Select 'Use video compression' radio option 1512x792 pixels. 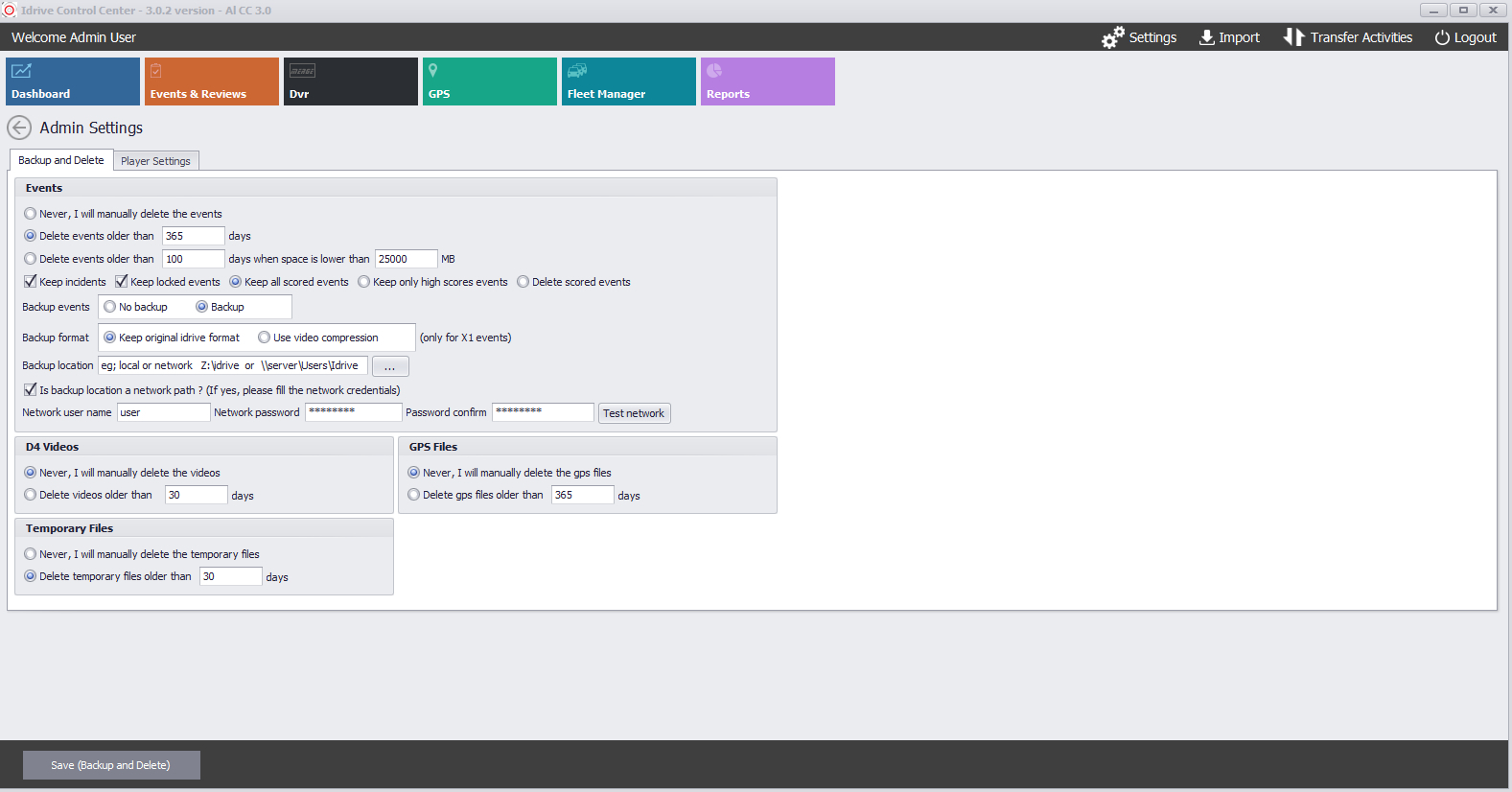(x=264, y=338)
